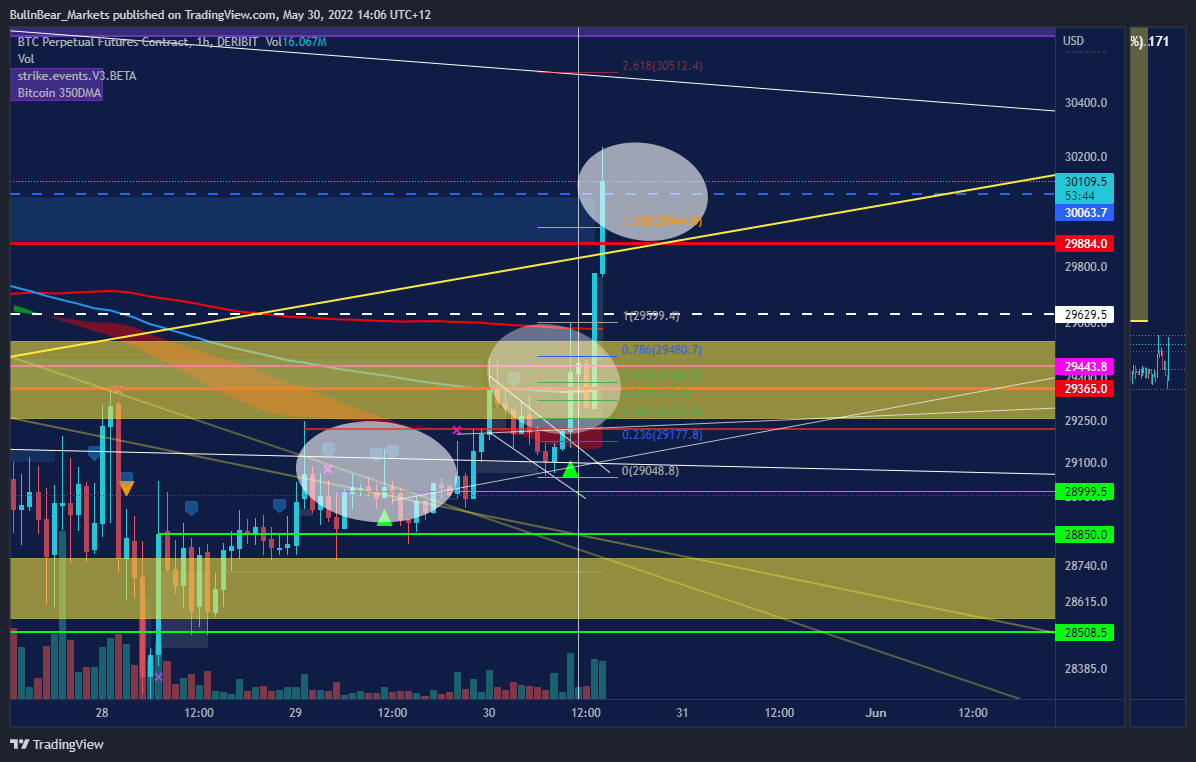Select the Bitcoin 350DMA indicator legend
The height and width of the screenshot is (762, 1196).
point(59,93)
